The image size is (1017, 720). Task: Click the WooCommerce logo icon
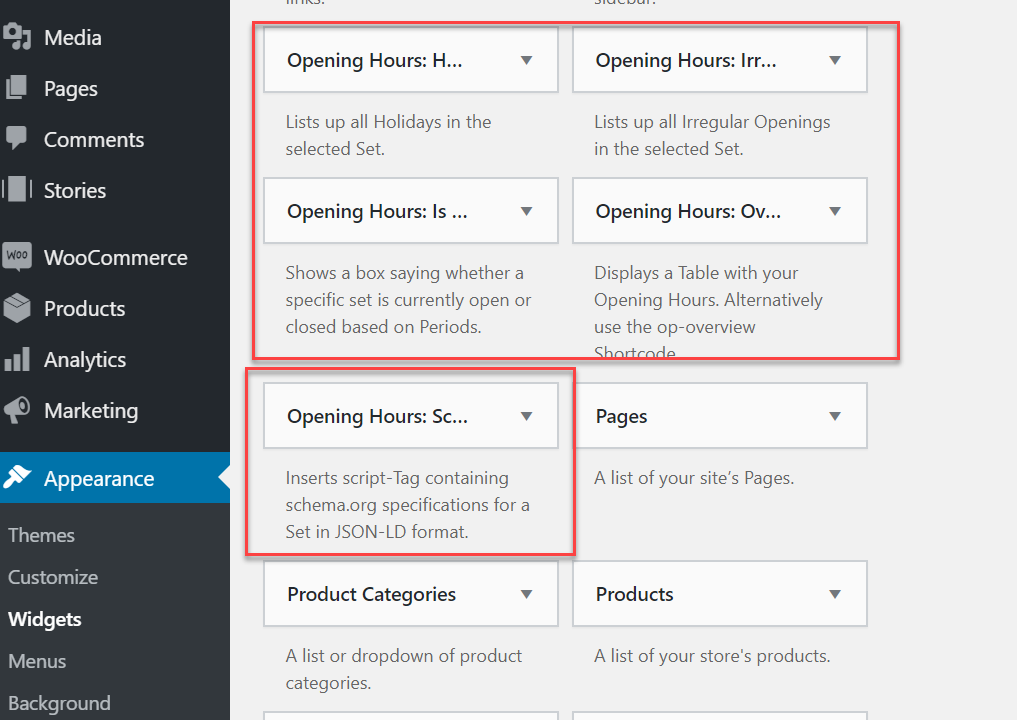coord(17,256)
